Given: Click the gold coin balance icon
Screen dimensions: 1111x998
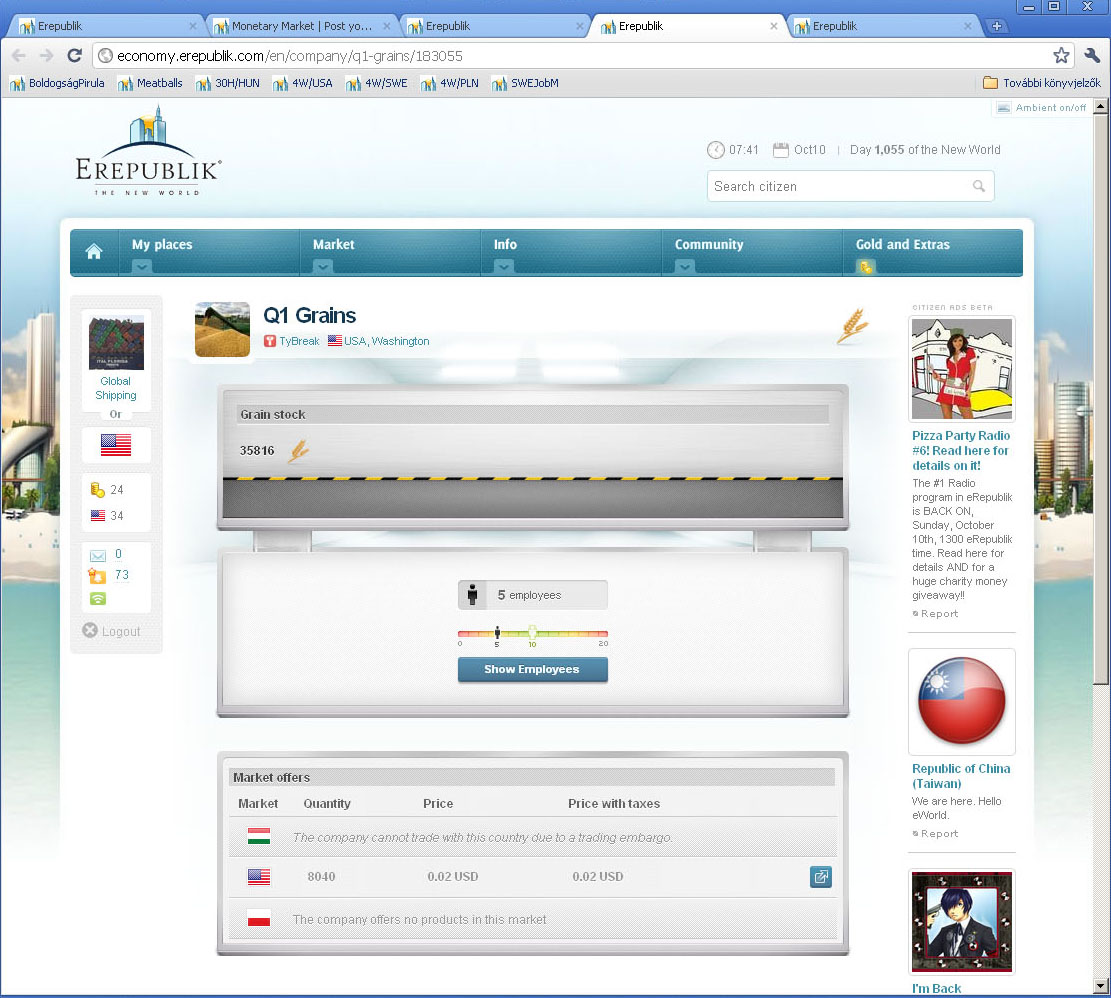Looking at the screenshot, I should tap(98, 490).
